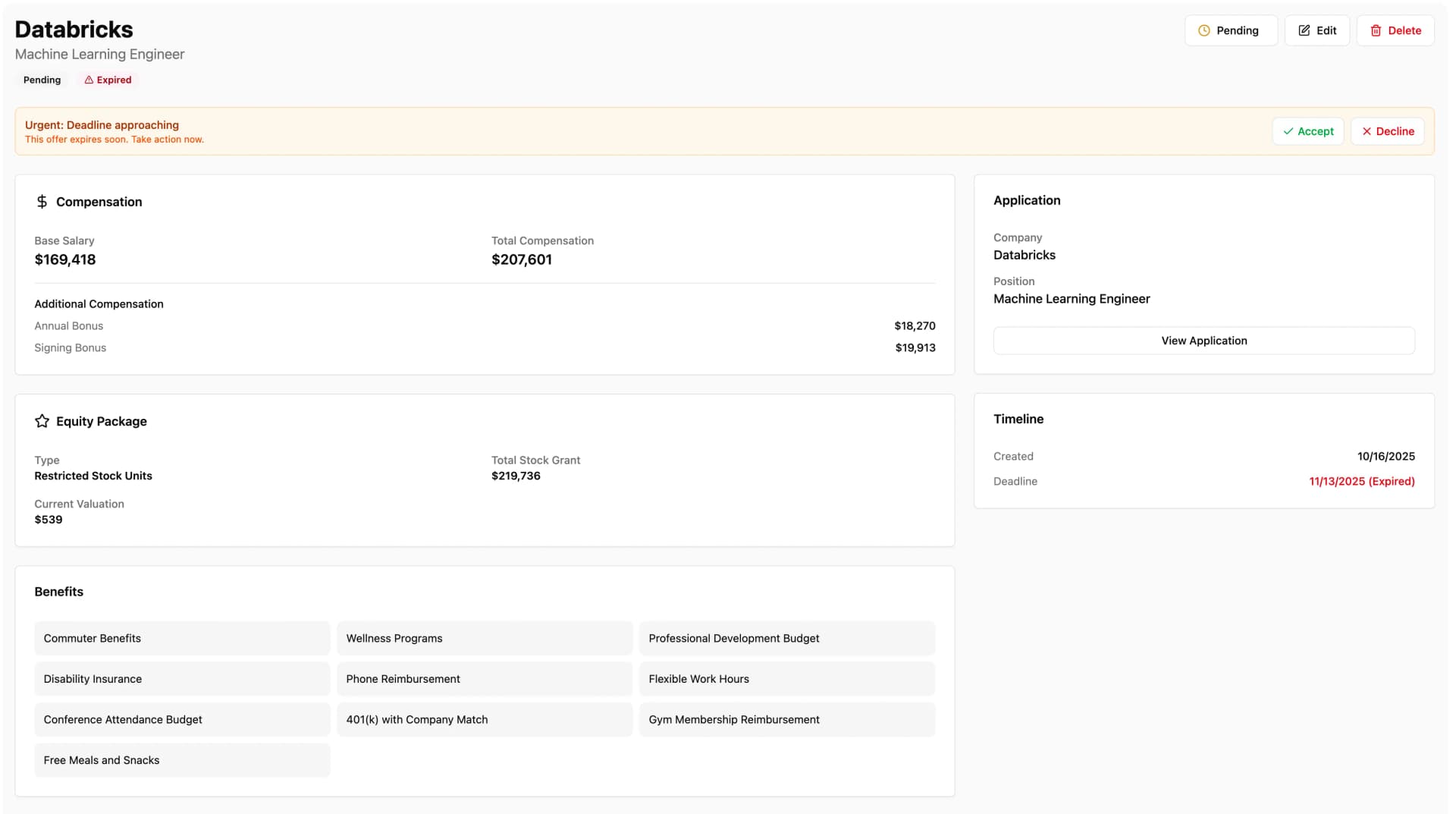
Task: Select the 401(k) with Company Match benefit
Action: click(x=485, y=719)
